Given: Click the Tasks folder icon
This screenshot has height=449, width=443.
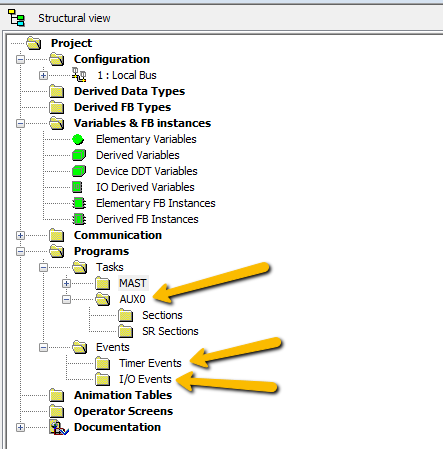Looking at the screenshot, I should click(x=80, y=267).
